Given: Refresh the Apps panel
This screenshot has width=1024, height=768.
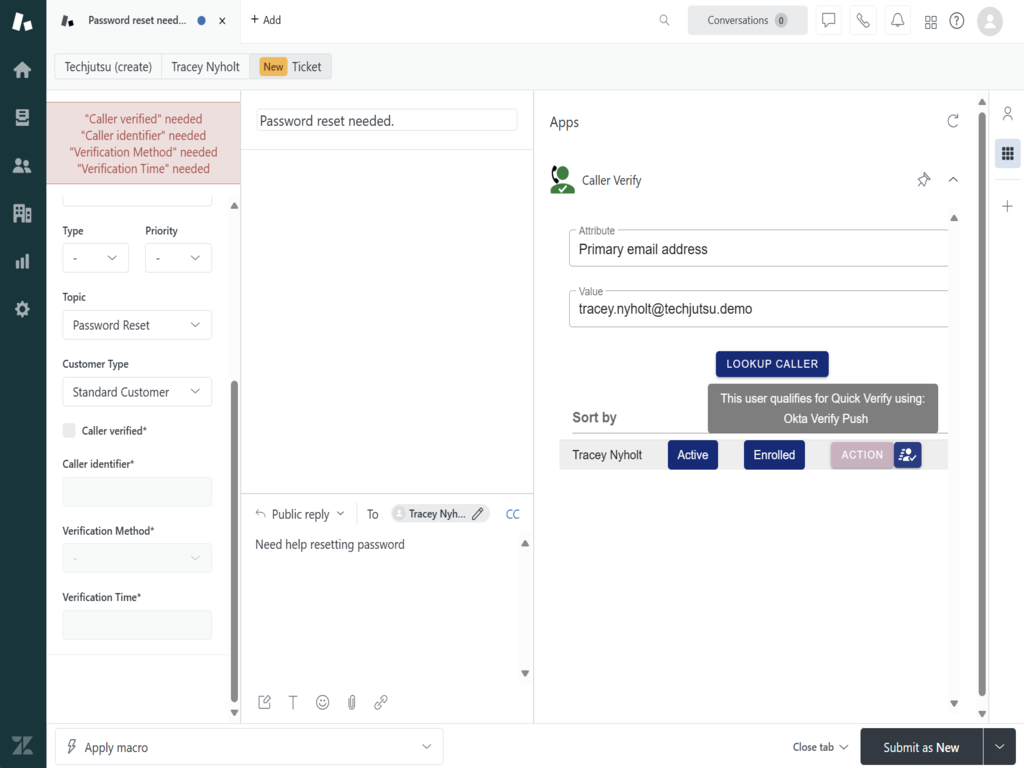Looking at the screenshot, I should point(953,121).
